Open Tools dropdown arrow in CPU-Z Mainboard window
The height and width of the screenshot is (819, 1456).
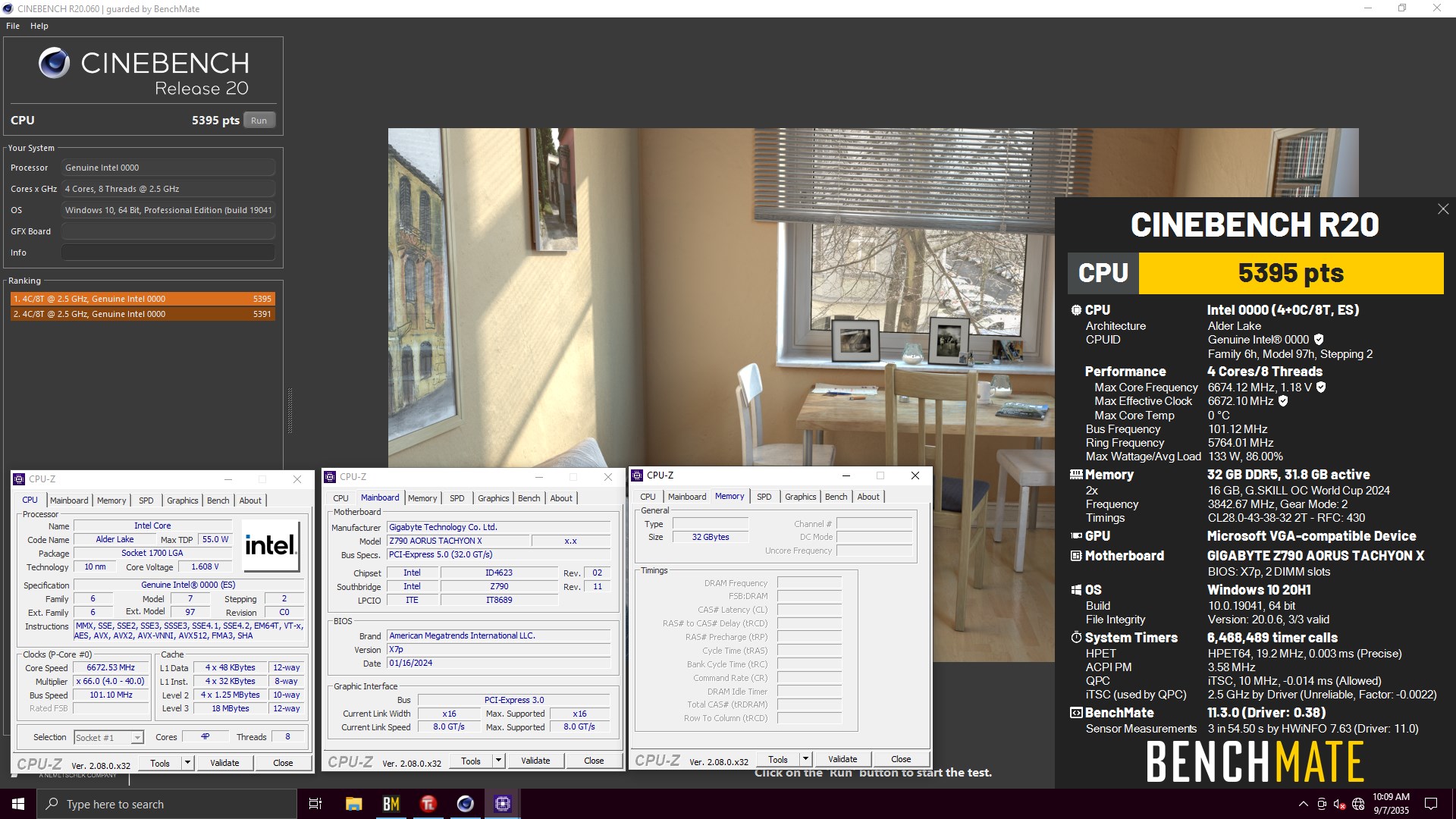(498, 761)
